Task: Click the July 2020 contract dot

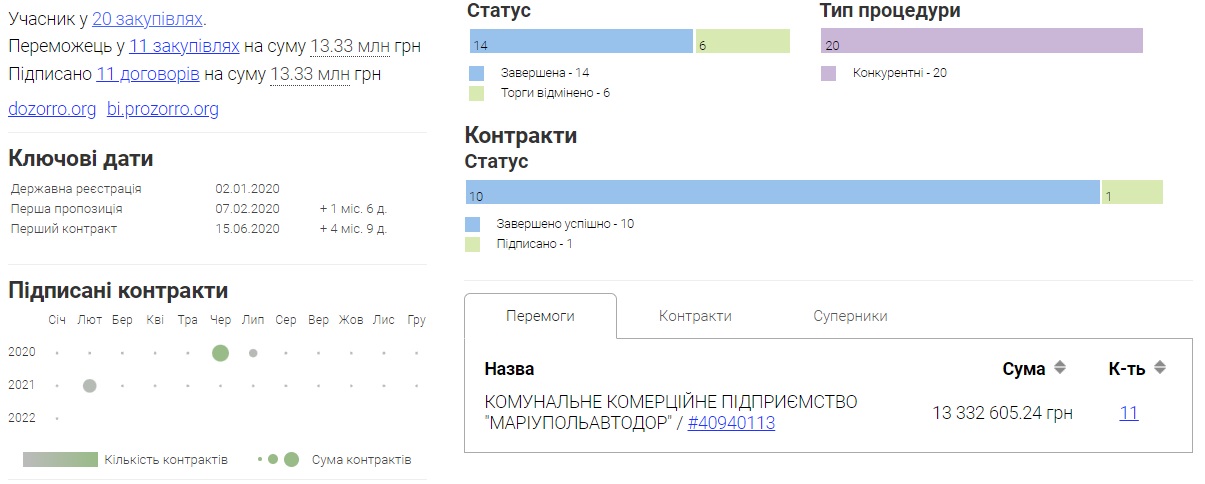Action: pos(253,353)
